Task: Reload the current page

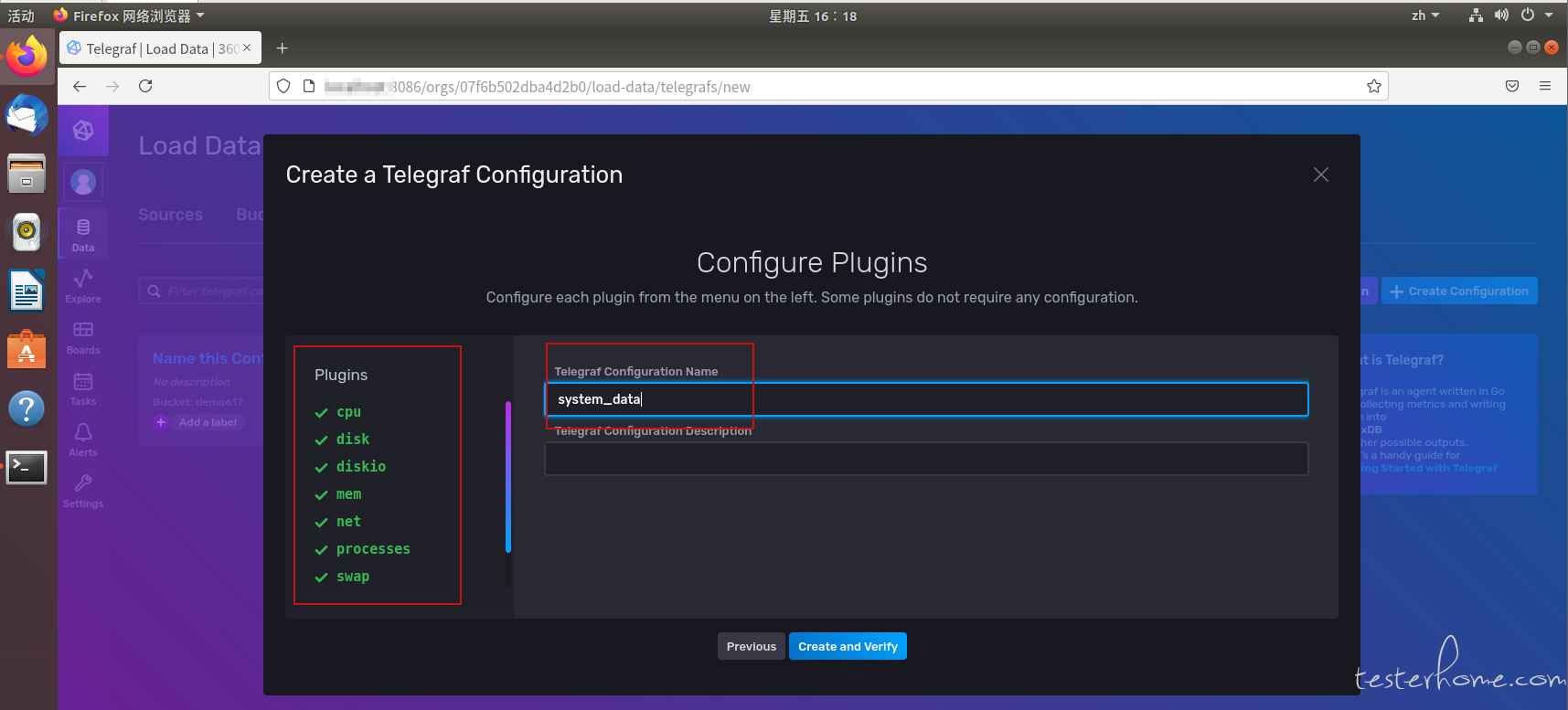Action: pyautogui.click(x=145, y=86)
